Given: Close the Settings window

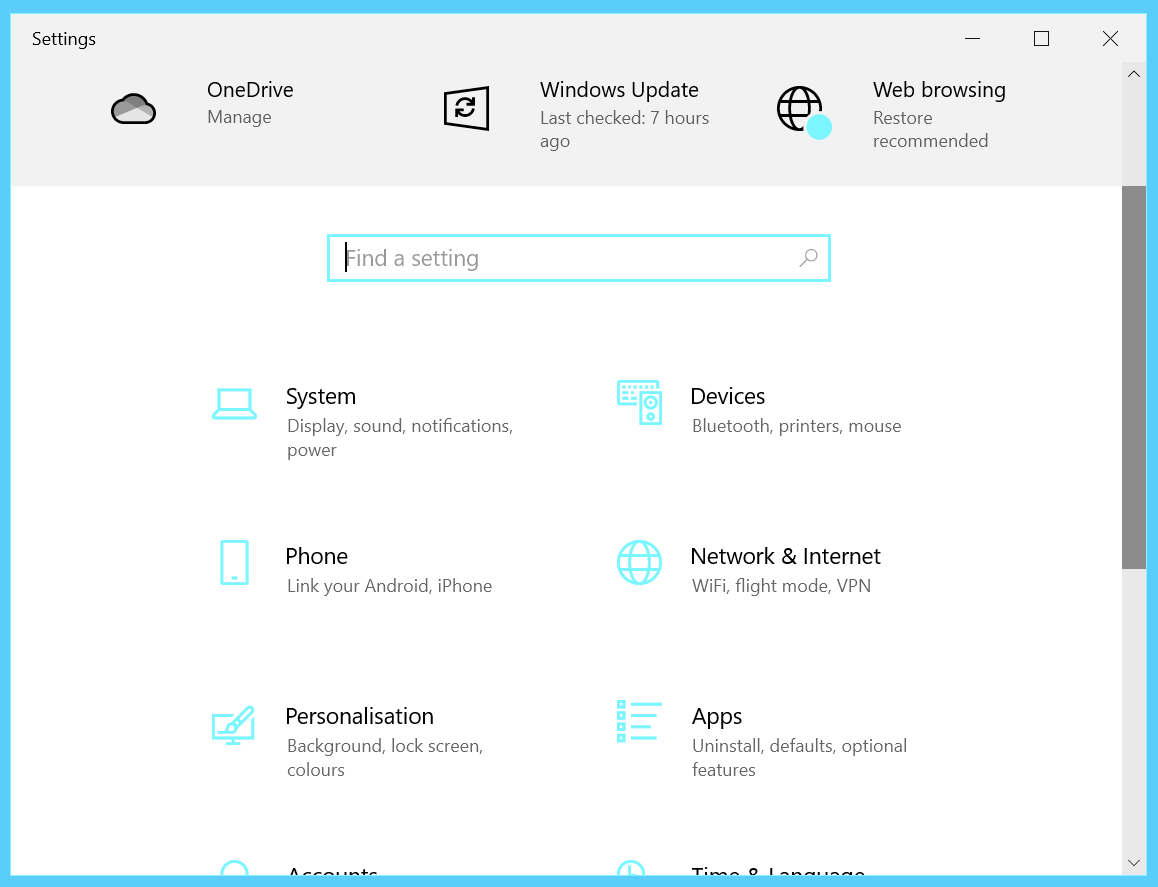Looking at the screenshot, I should 1110,38.
